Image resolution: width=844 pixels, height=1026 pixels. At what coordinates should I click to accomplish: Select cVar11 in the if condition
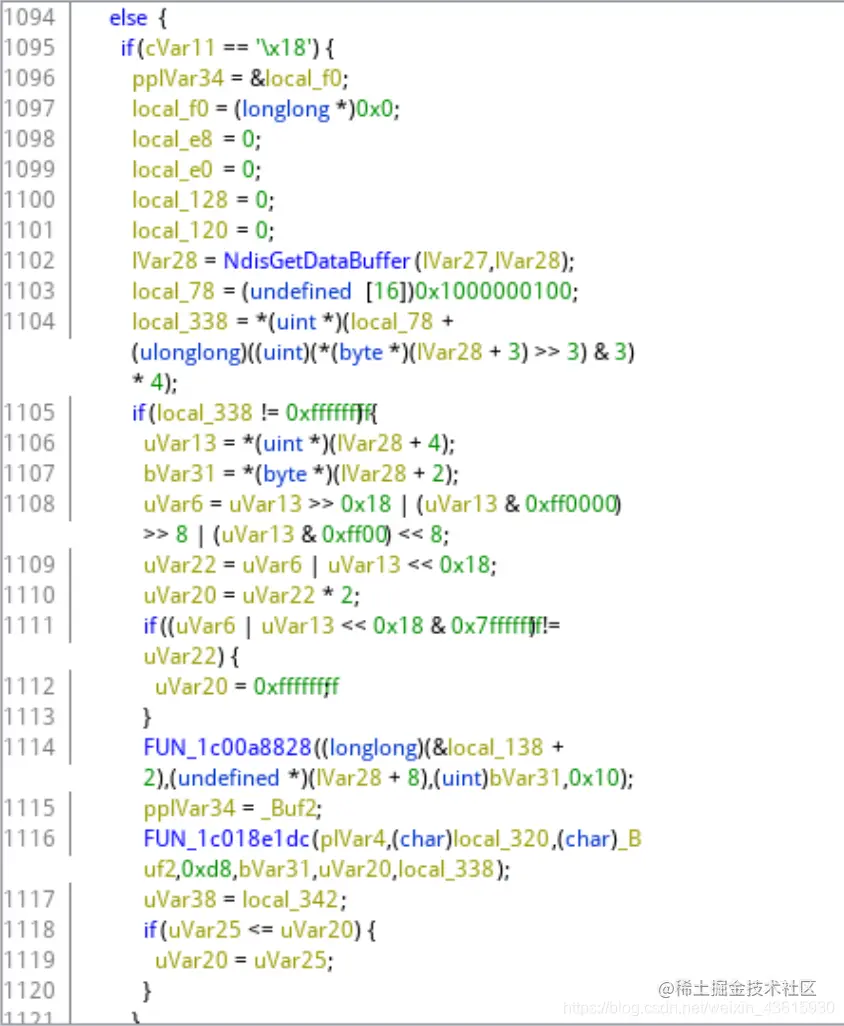(180, 48)
